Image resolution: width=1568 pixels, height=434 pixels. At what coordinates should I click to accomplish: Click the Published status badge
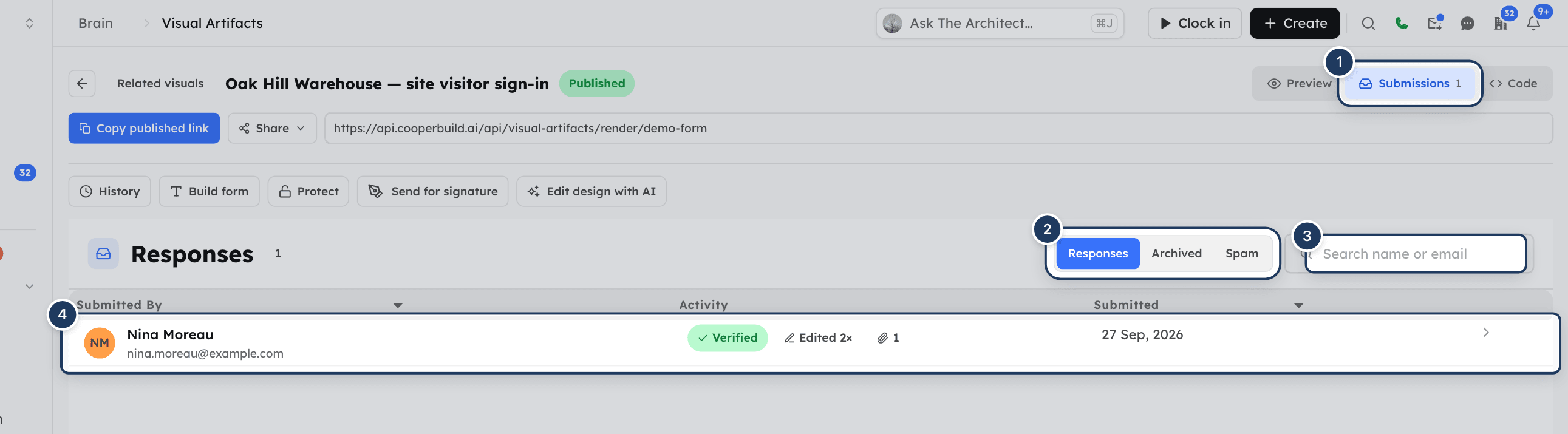coord(596,83)
